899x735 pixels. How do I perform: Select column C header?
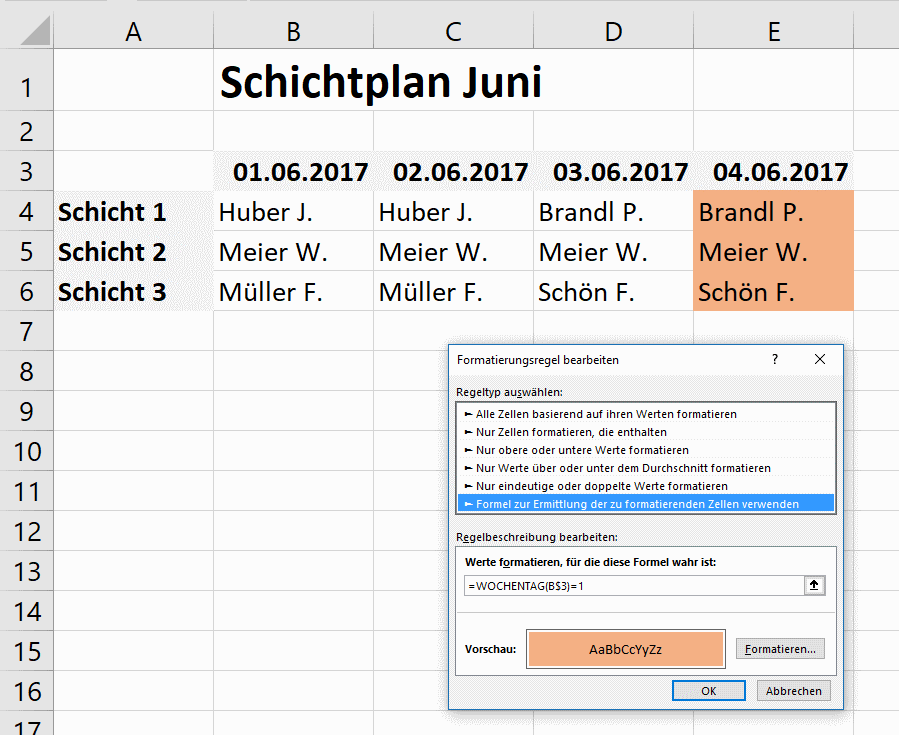coord(454,31)
